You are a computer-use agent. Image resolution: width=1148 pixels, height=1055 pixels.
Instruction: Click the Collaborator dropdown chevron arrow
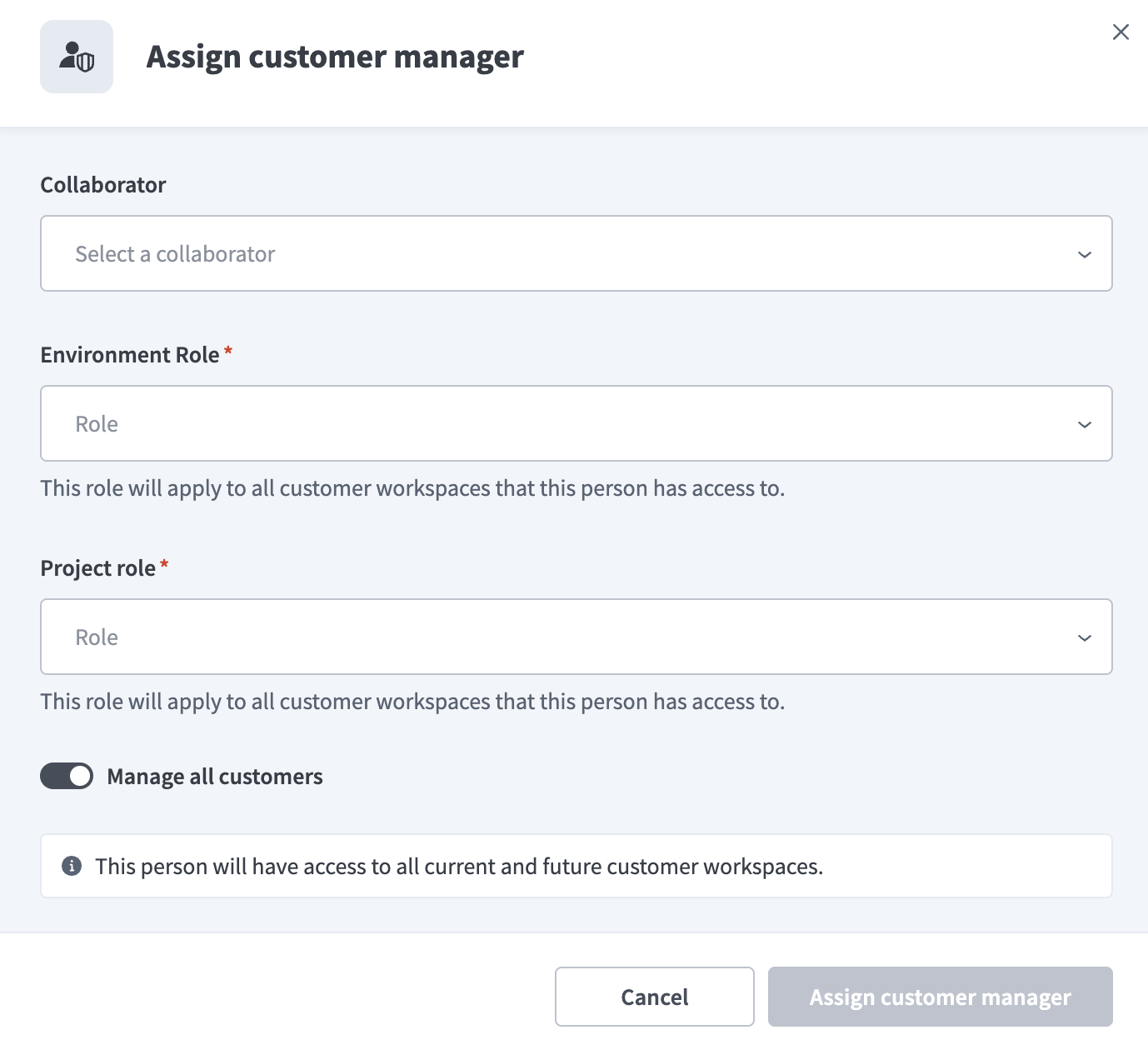[1084, 254]
